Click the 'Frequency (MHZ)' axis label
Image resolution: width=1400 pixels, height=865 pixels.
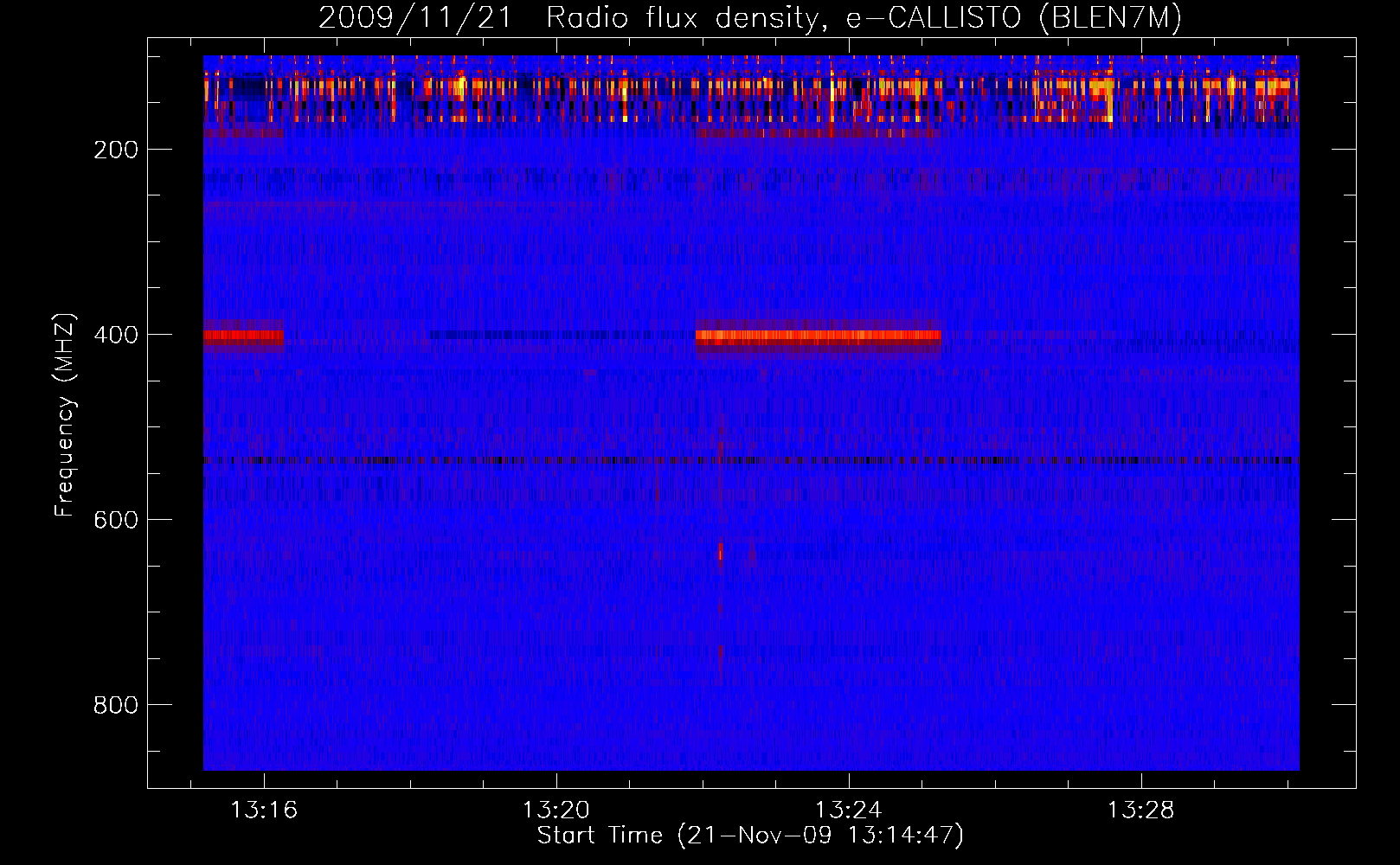point(65,415)
